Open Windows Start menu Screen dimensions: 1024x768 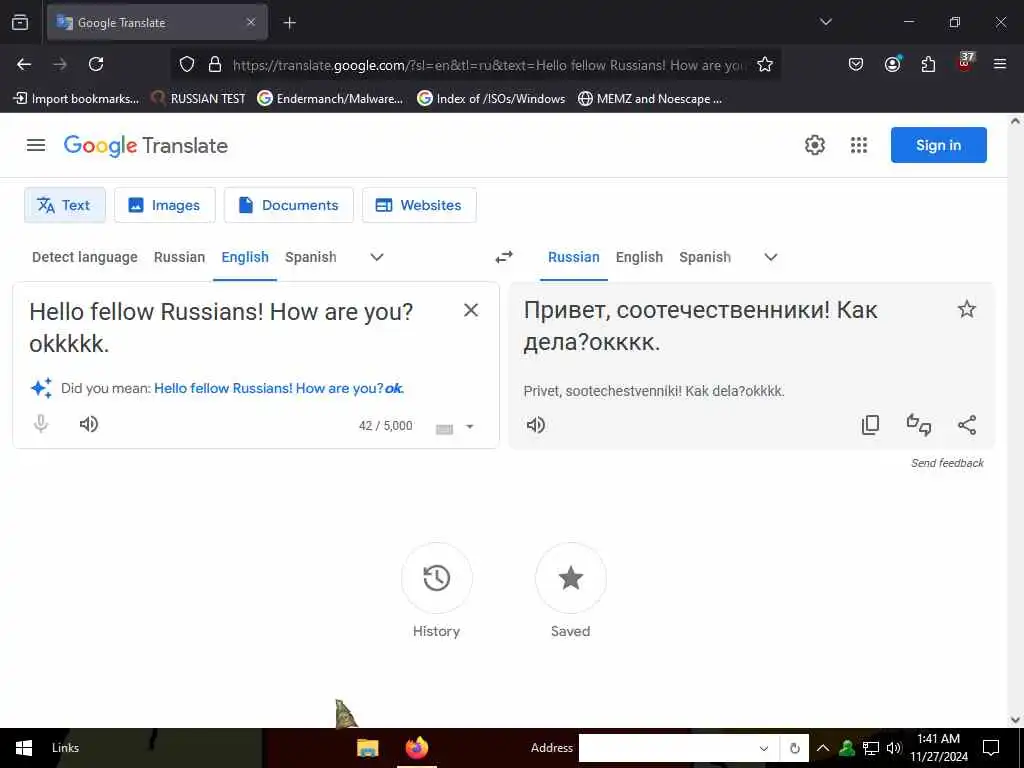[x=24, y=748]
